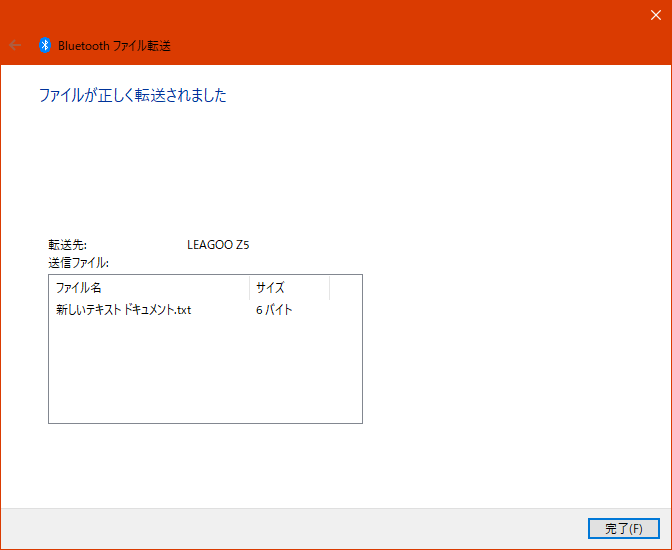
Task: Click the 転送先: label
Action: (x=68, y=244)
